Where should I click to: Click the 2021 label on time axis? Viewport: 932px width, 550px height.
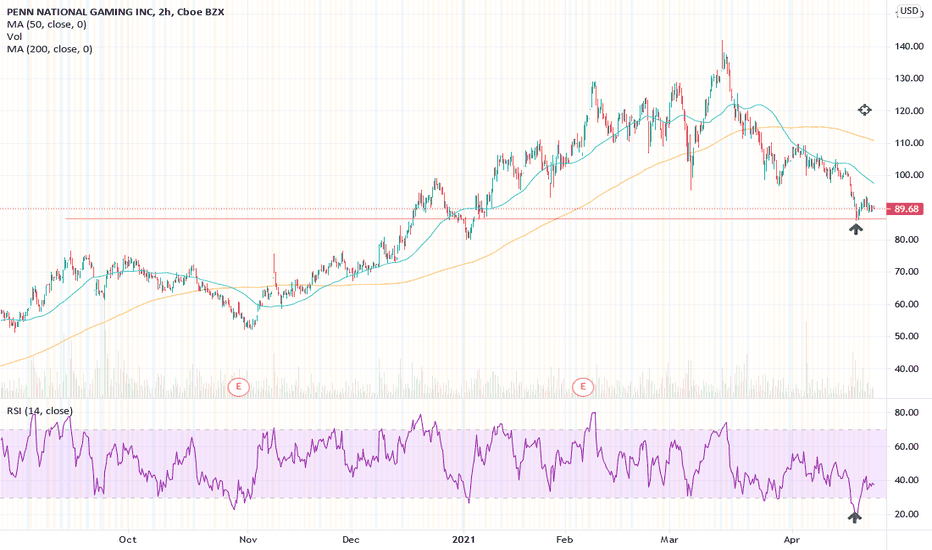point(464,540)
